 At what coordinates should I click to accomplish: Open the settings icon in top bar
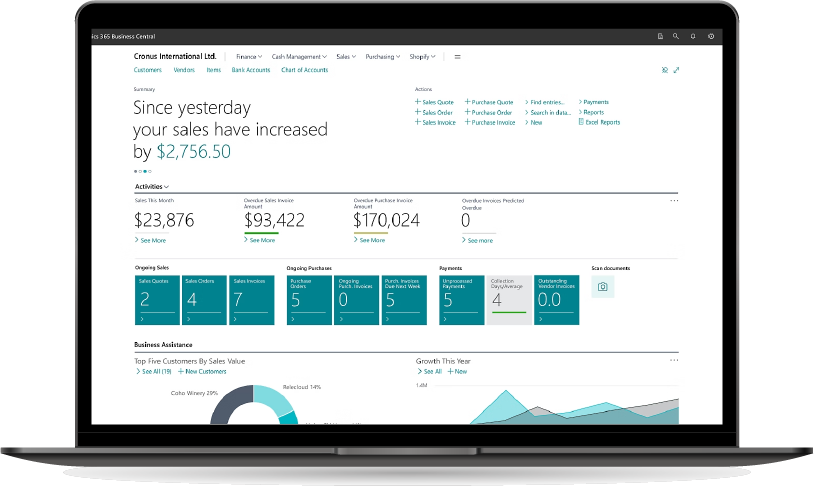coord(711,36)
